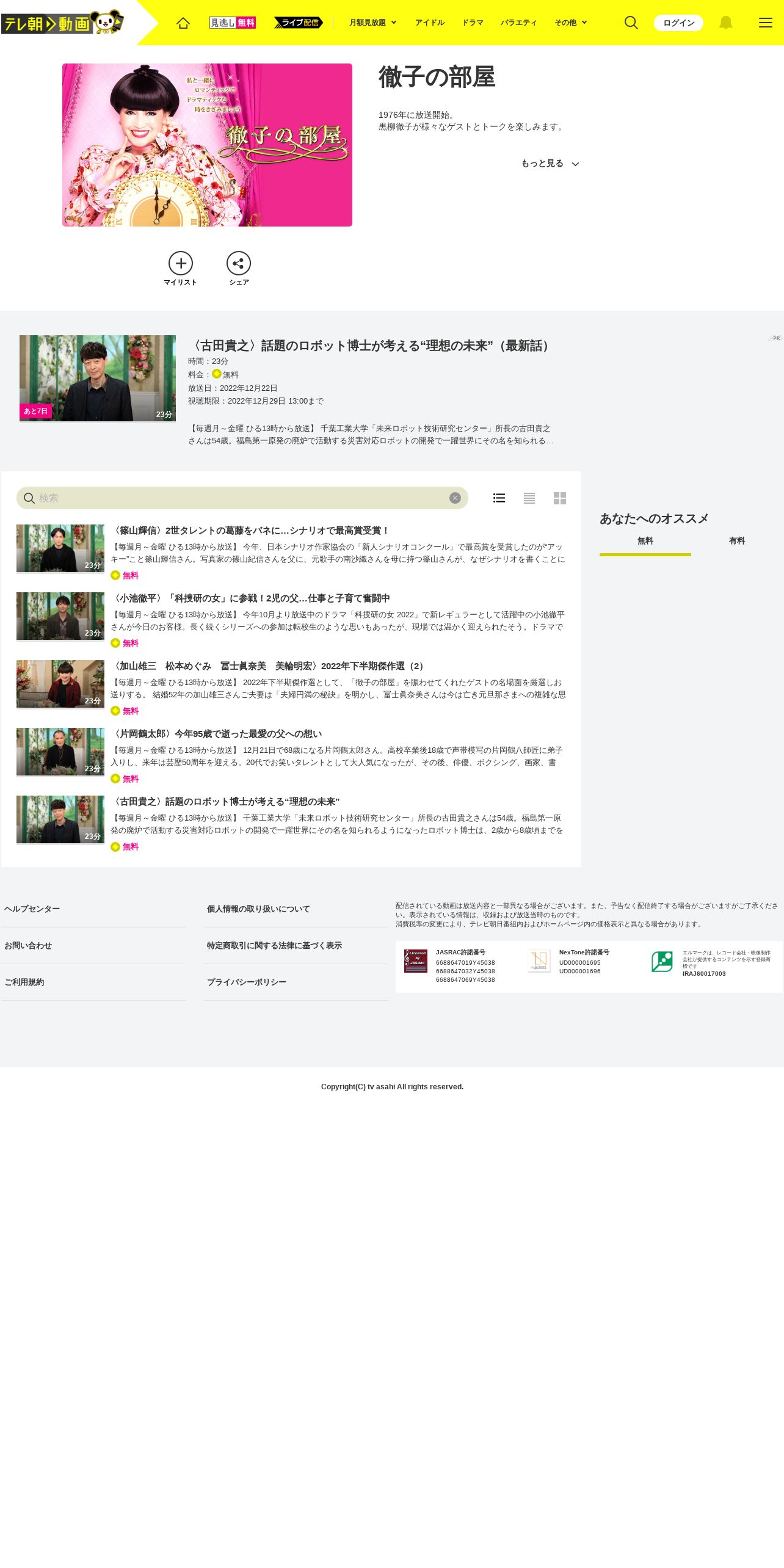Switch to detailed list view
The image size is (784, 1568).
[499, 498]
